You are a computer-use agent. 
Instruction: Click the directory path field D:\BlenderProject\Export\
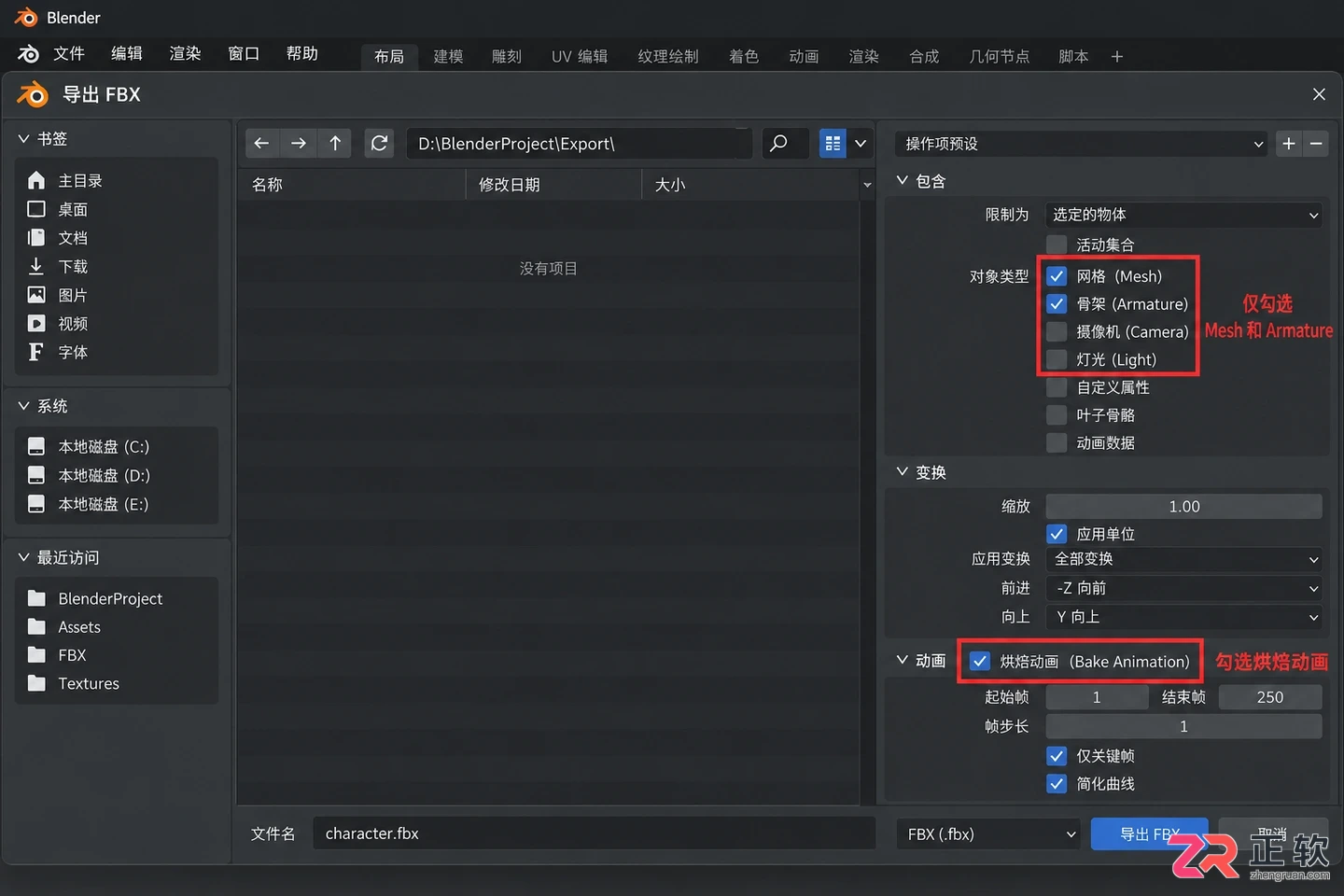tap(580, 144)
